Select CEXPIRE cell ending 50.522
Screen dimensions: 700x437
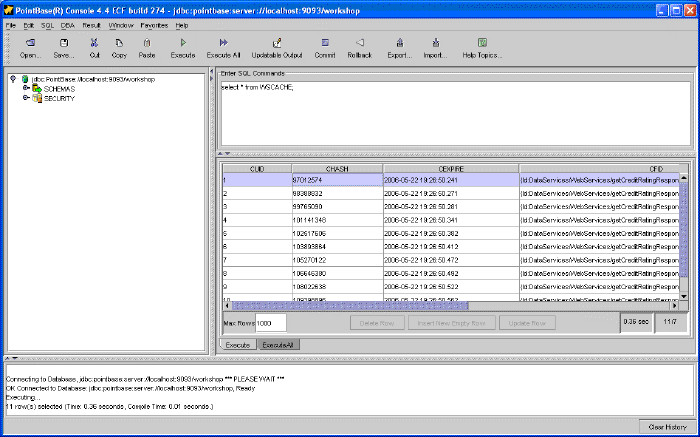[x=451, y=287]
